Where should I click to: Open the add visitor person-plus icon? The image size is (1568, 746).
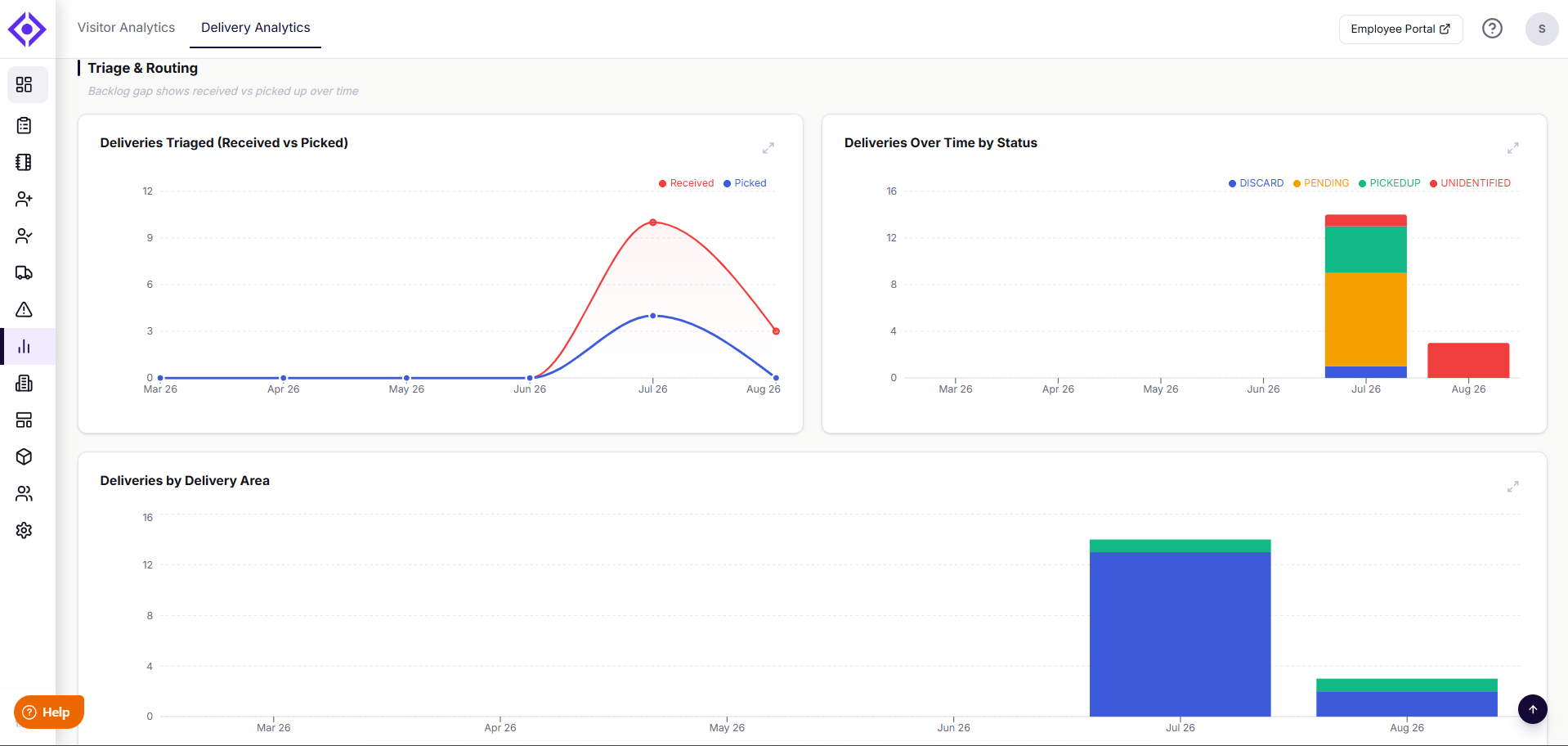24,199
